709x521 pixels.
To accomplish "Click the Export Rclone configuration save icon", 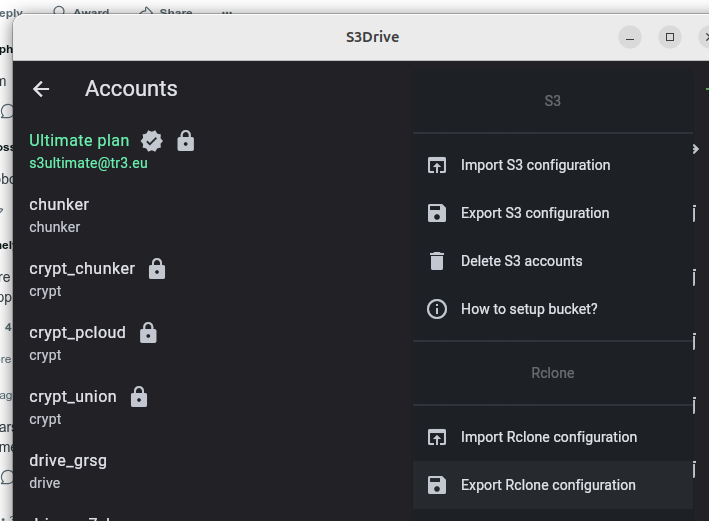I will pyautogui.click(x=437, y=485).
